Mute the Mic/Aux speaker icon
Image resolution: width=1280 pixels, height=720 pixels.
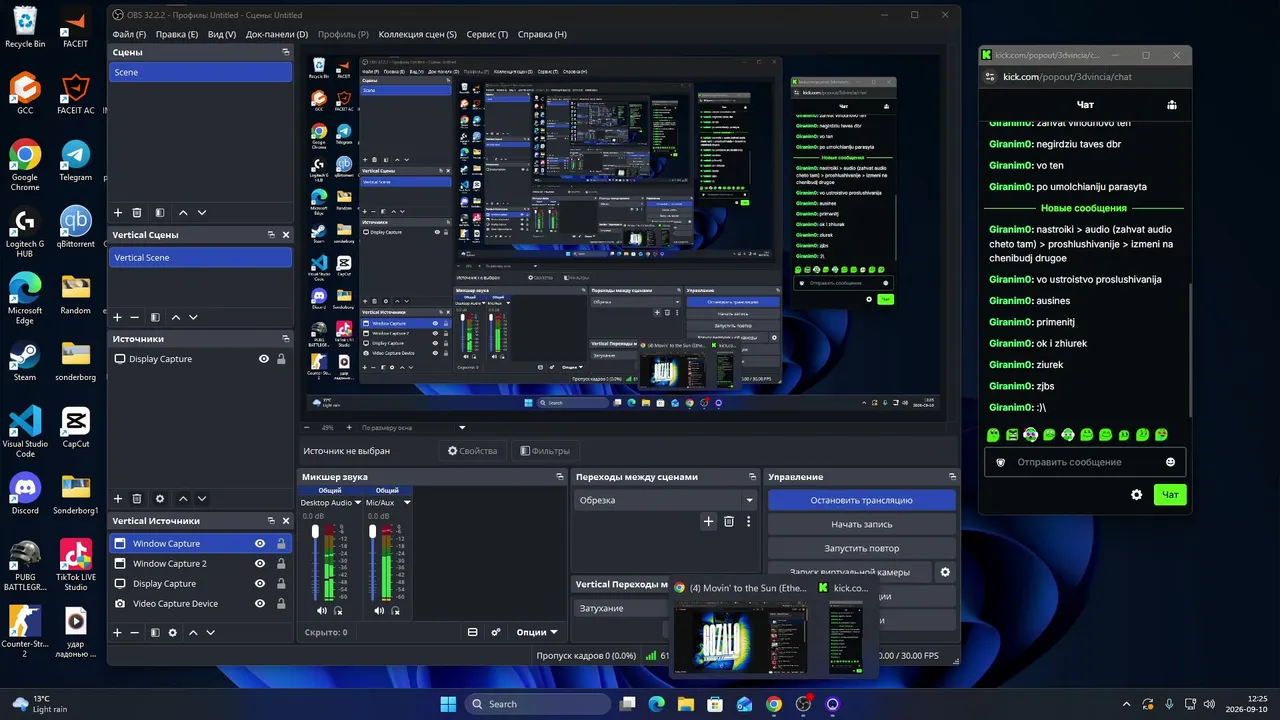[x=377, y=610]
